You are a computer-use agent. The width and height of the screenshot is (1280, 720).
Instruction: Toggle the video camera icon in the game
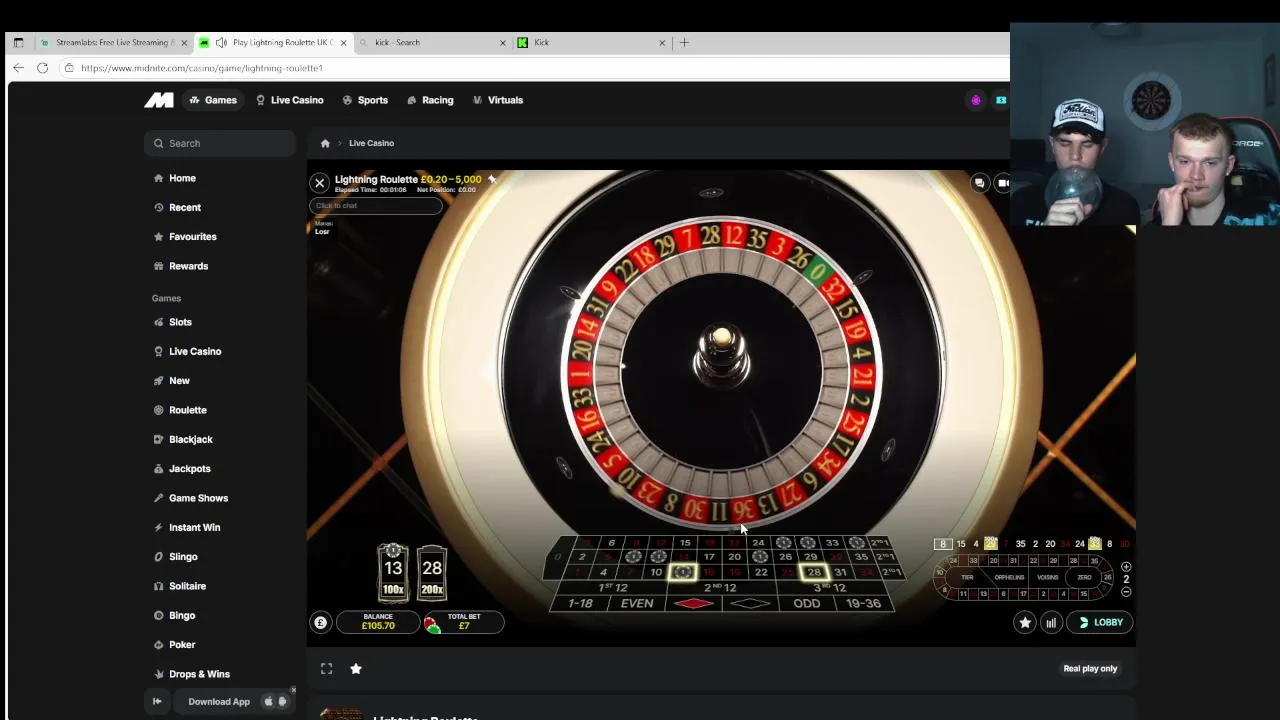[x=1003, y=183]
